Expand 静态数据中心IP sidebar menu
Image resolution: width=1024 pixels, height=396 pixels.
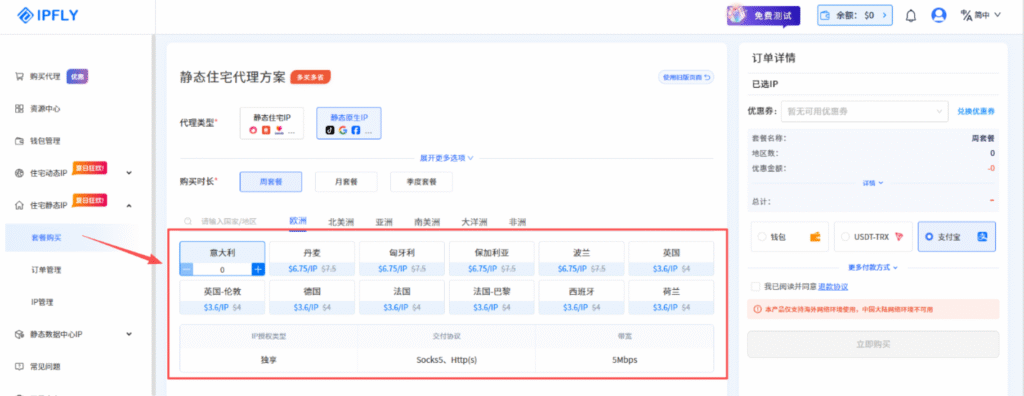pos(129,334)
